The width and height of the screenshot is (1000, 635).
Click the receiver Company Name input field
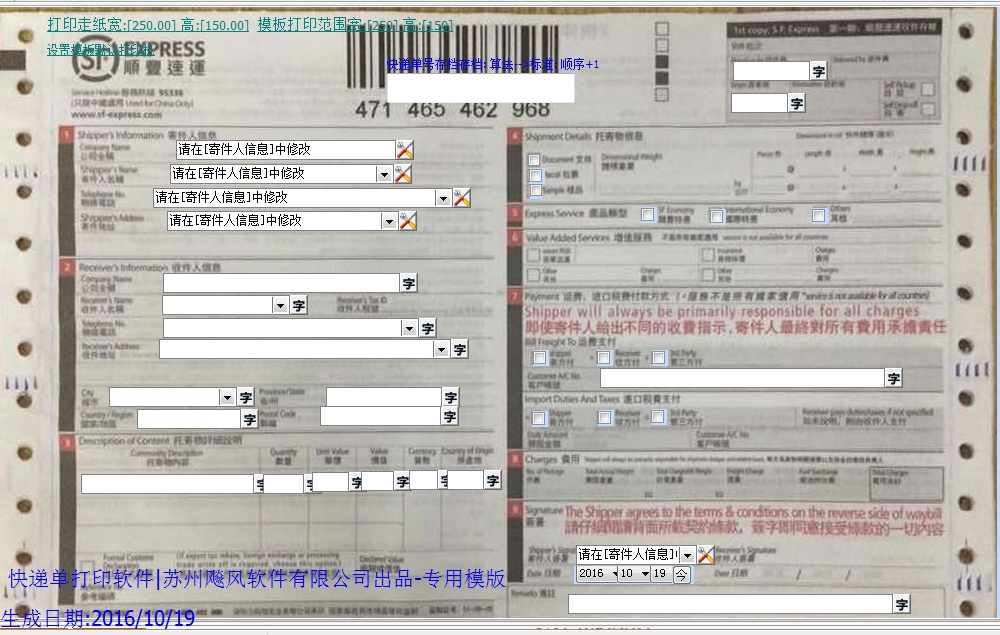coord(281,283)
